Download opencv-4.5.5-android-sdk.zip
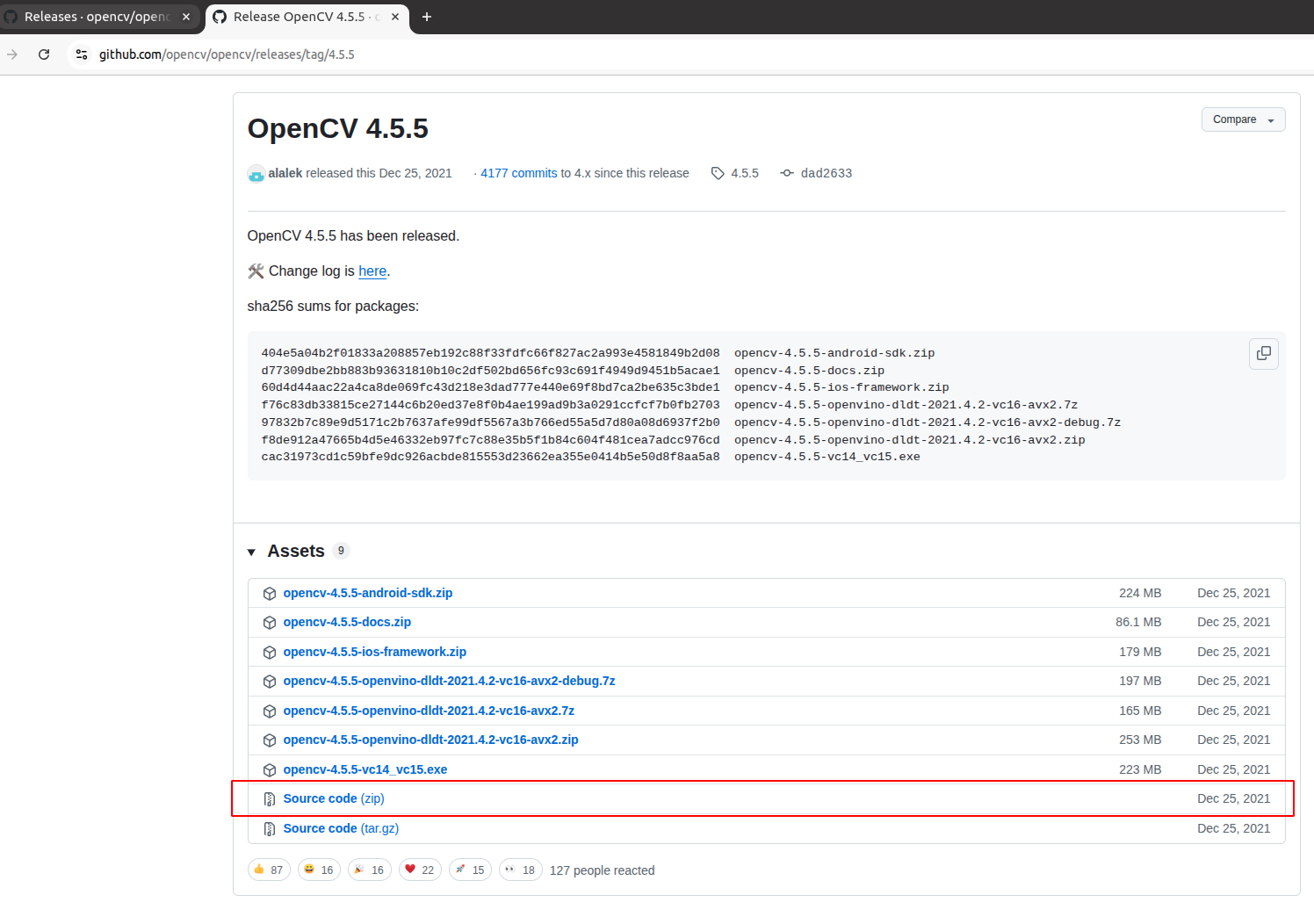Image resolution: width=1314 pixels, height=924 pixels. click(368, 593)
